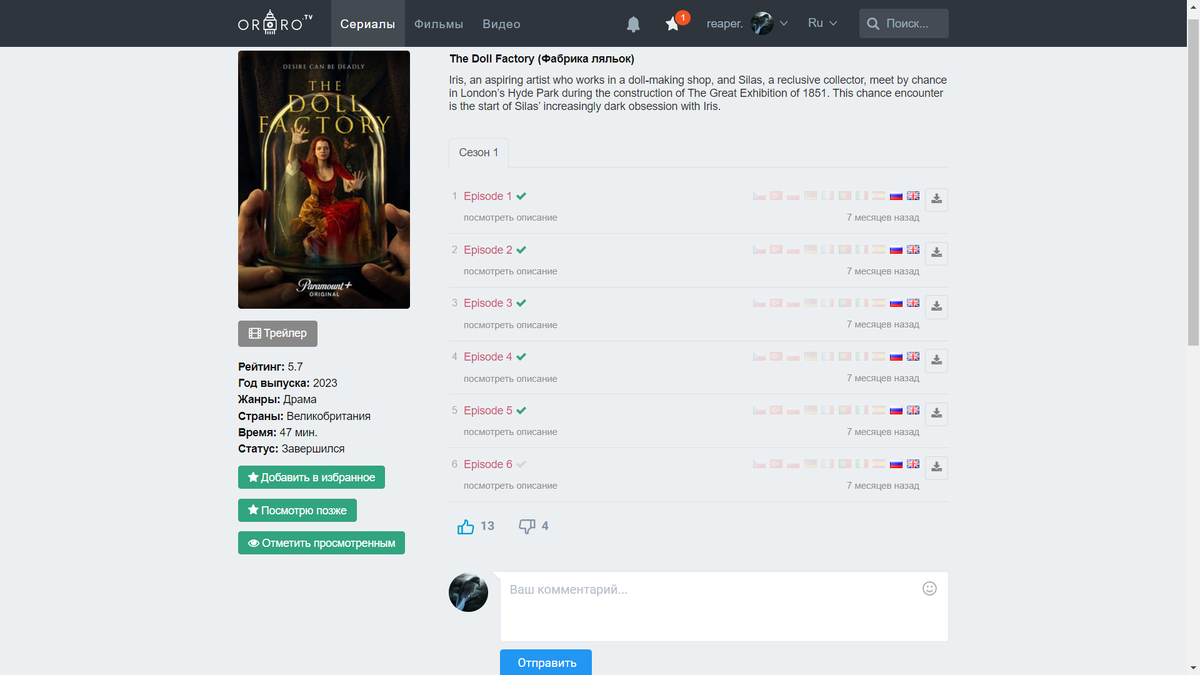Open the Ru language dropdown
The height and width of the screenshot is (675, 1200).
[x=822, y=23]
